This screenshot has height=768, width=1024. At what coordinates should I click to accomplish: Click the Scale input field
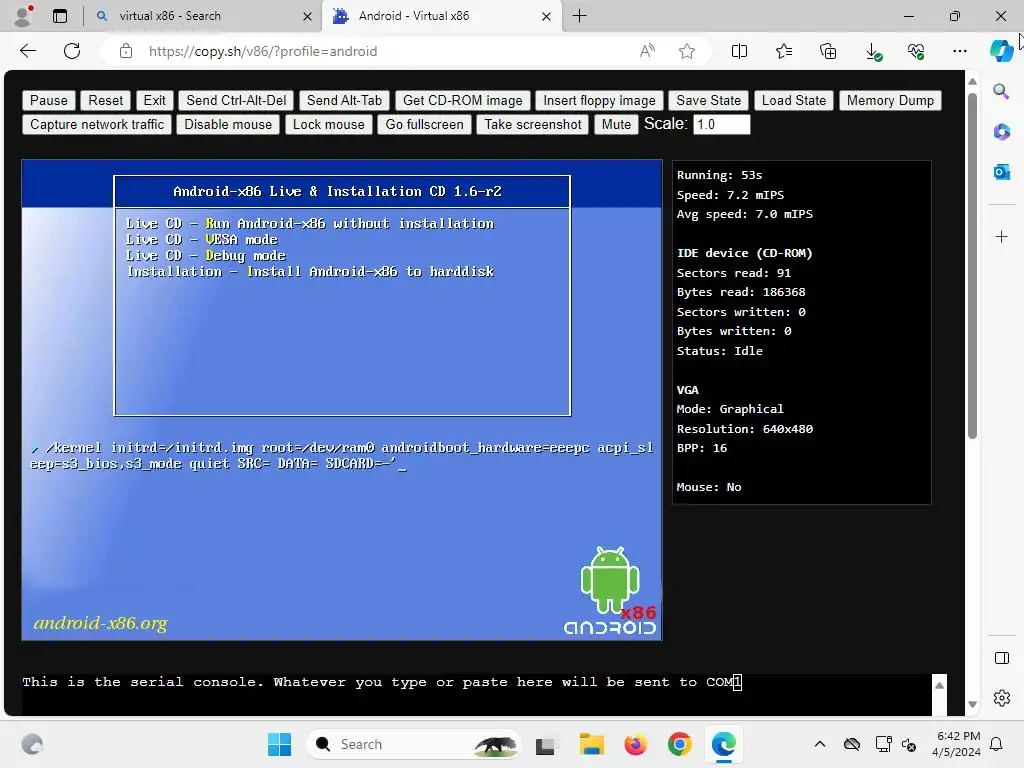point(721,124)
